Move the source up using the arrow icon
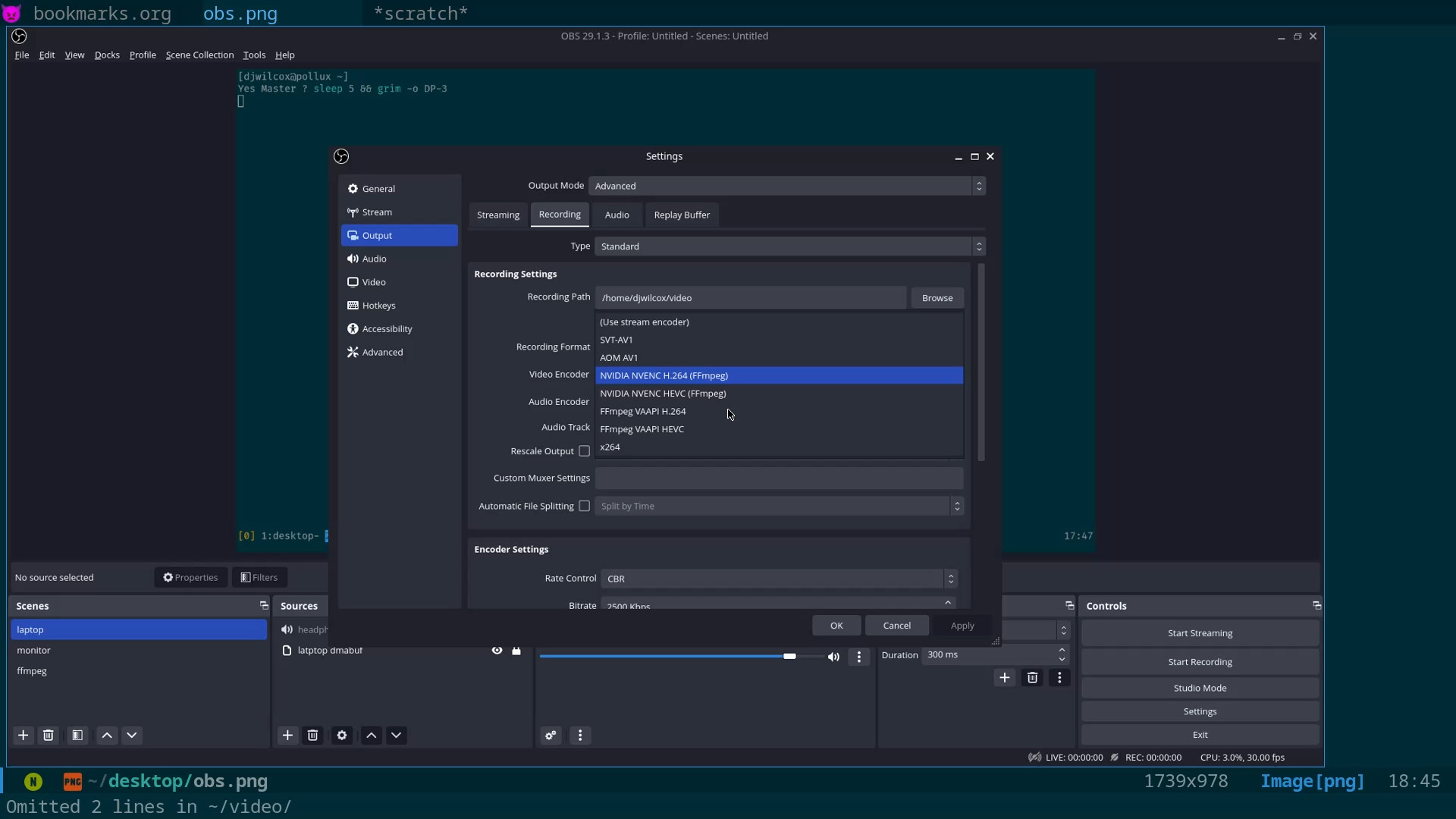 371,735
